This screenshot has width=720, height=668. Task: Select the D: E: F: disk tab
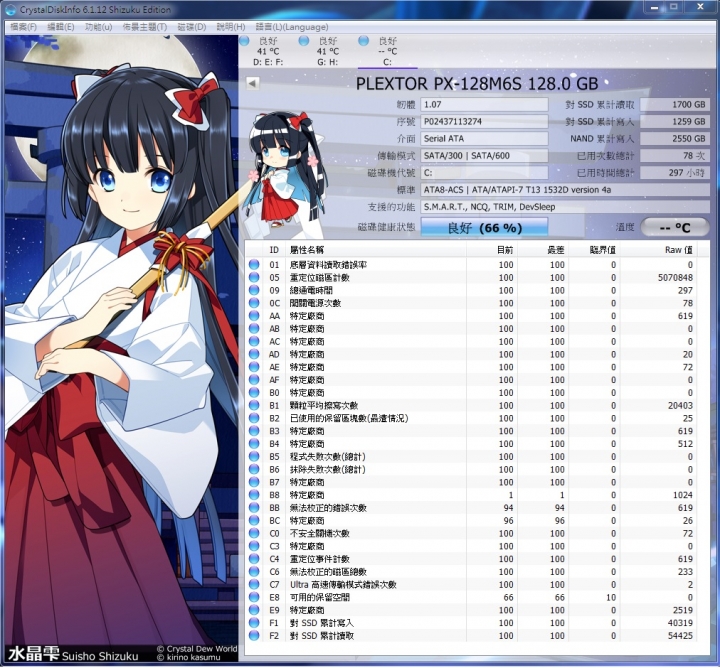[x=268, y=51]
